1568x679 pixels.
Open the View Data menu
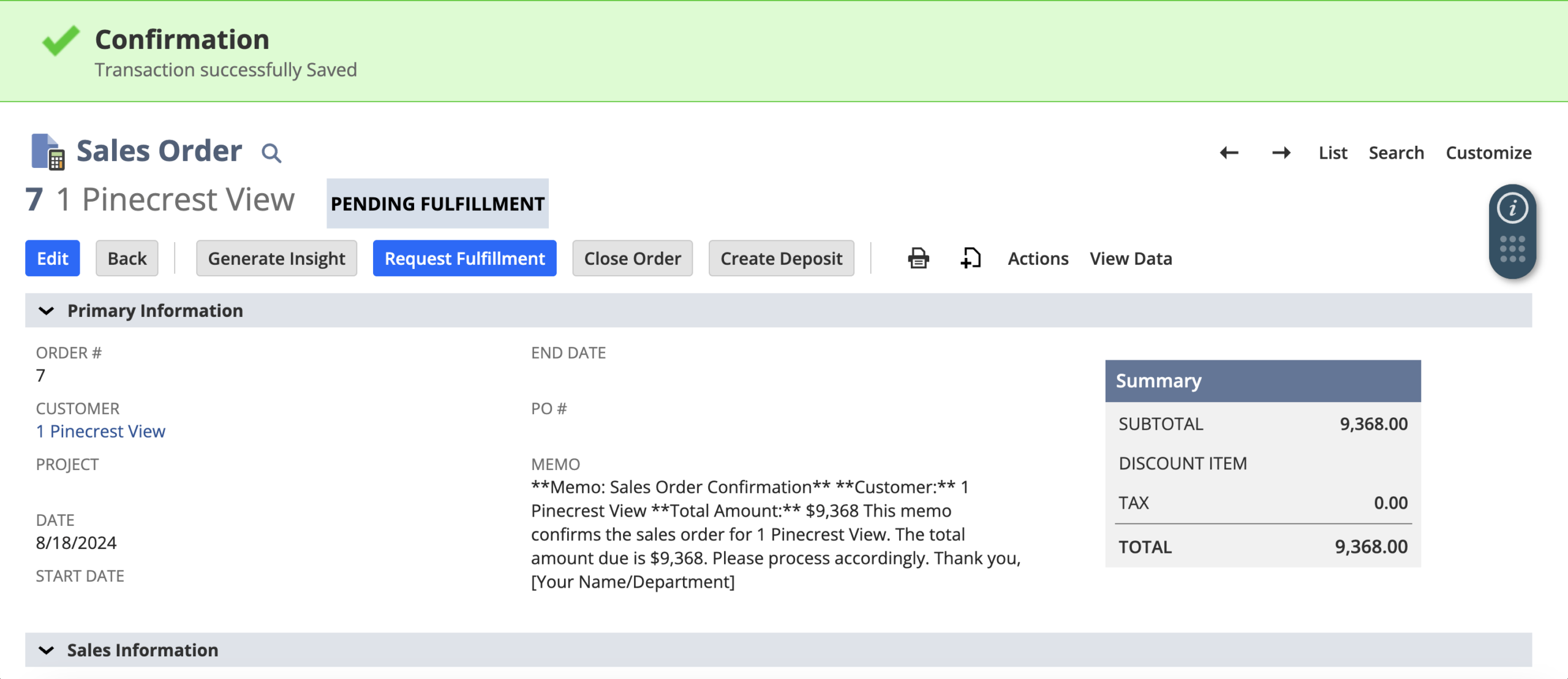pyautogui.click(x=1131, y=259)
